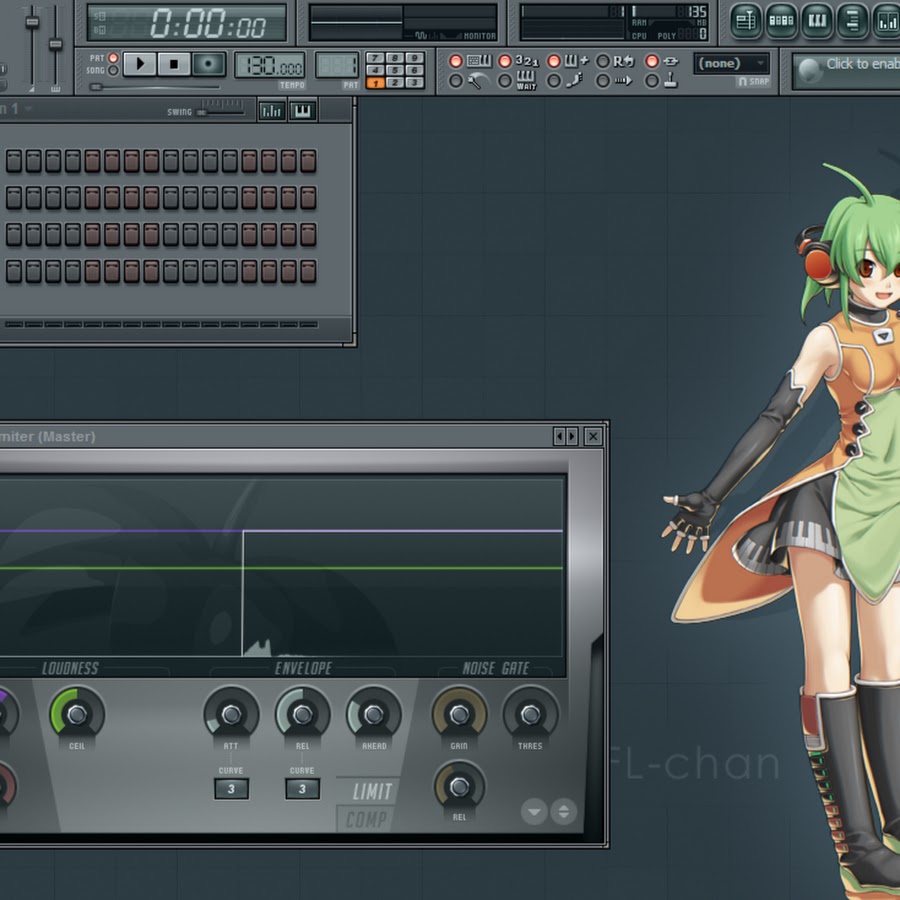Viewport: 900px width, 900px height.
Task: Open the graph editor in step sequencer
Action: (x=271, y=111)
